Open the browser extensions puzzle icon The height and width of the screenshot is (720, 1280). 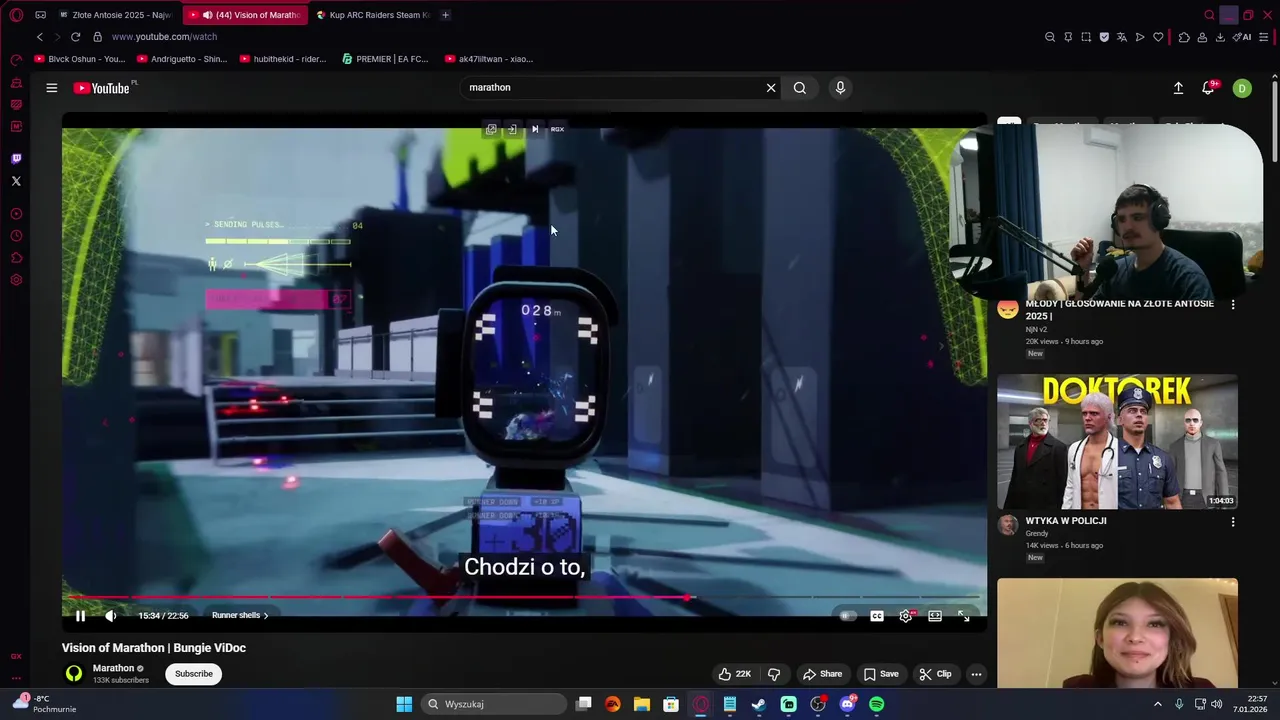pyautogui.click(x=1184, y=37)
